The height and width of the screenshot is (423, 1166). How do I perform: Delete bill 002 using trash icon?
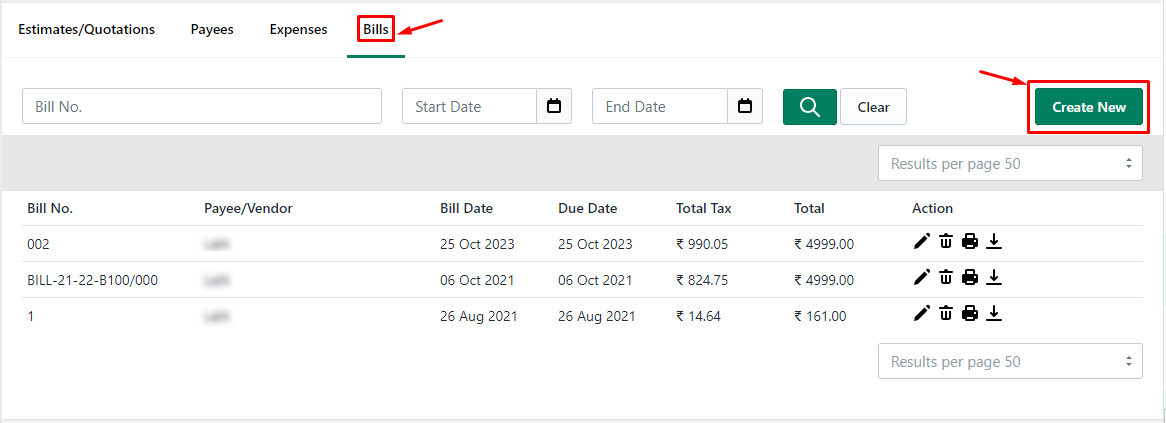point(945,241)
